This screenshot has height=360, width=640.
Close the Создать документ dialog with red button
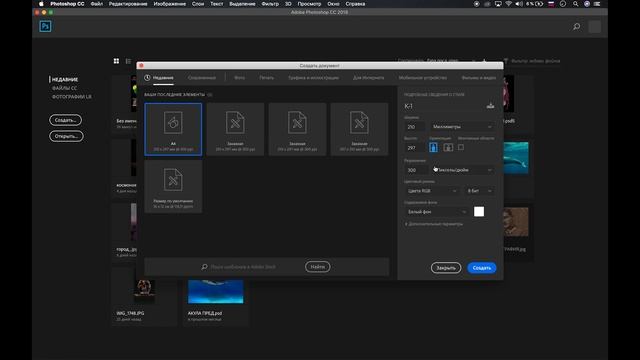coord(141,66)
